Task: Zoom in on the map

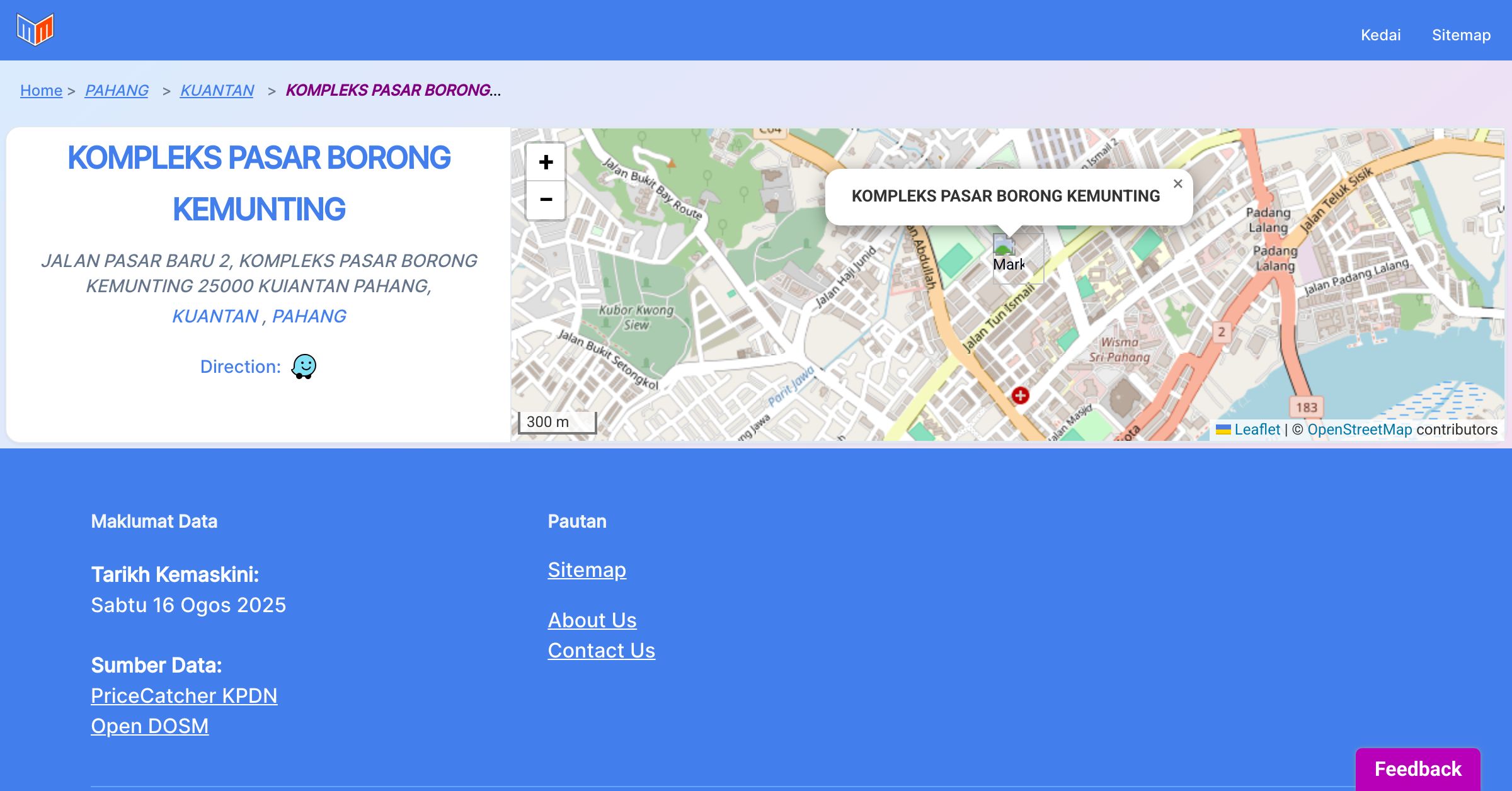Action: click(x=546, y=162)
